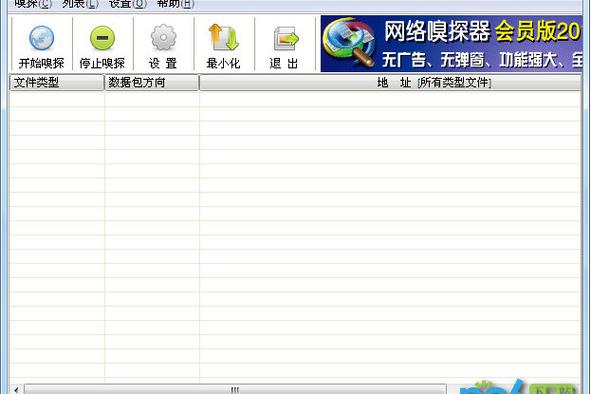591x394 pixels.
Task: Click the 最小化 arrows icon
Action: (224, 37)
